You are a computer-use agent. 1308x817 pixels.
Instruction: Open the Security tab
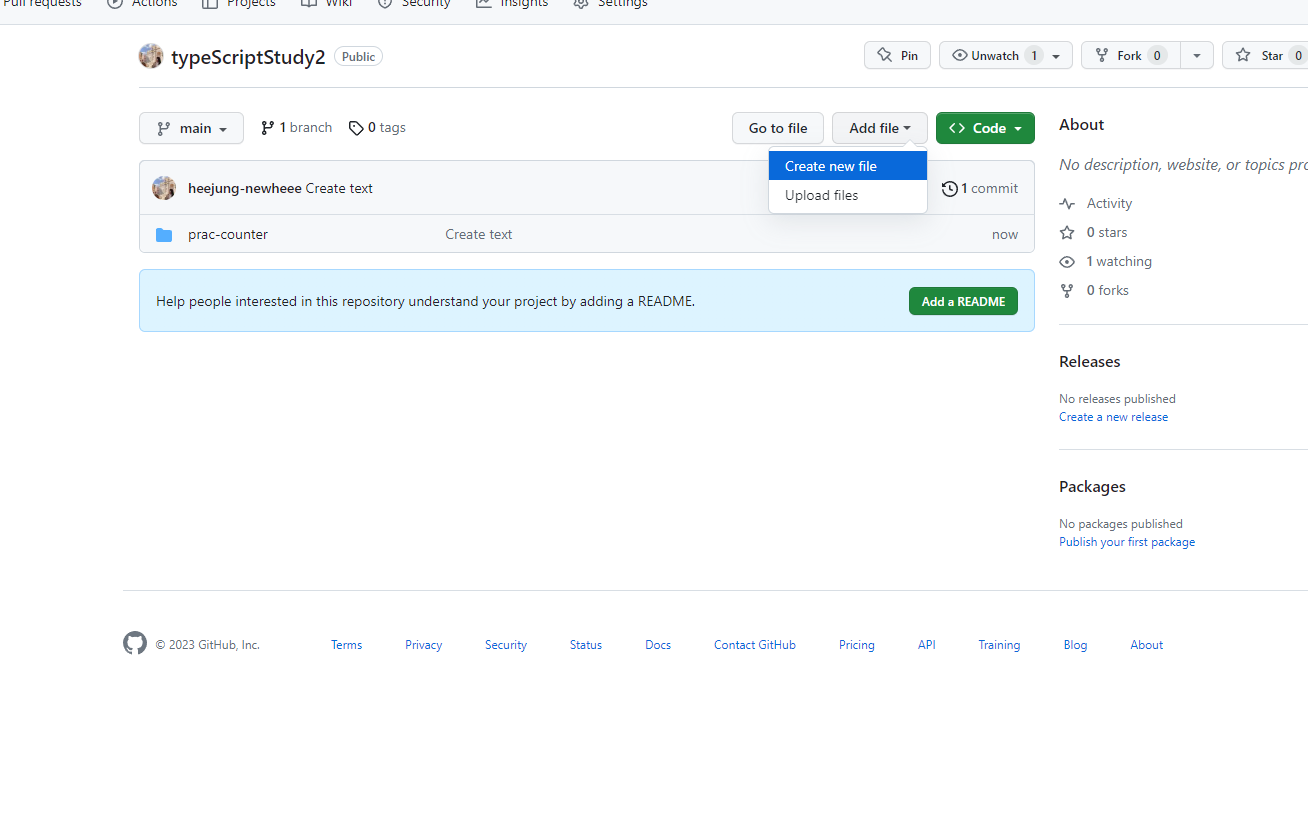tap(414, 4)
